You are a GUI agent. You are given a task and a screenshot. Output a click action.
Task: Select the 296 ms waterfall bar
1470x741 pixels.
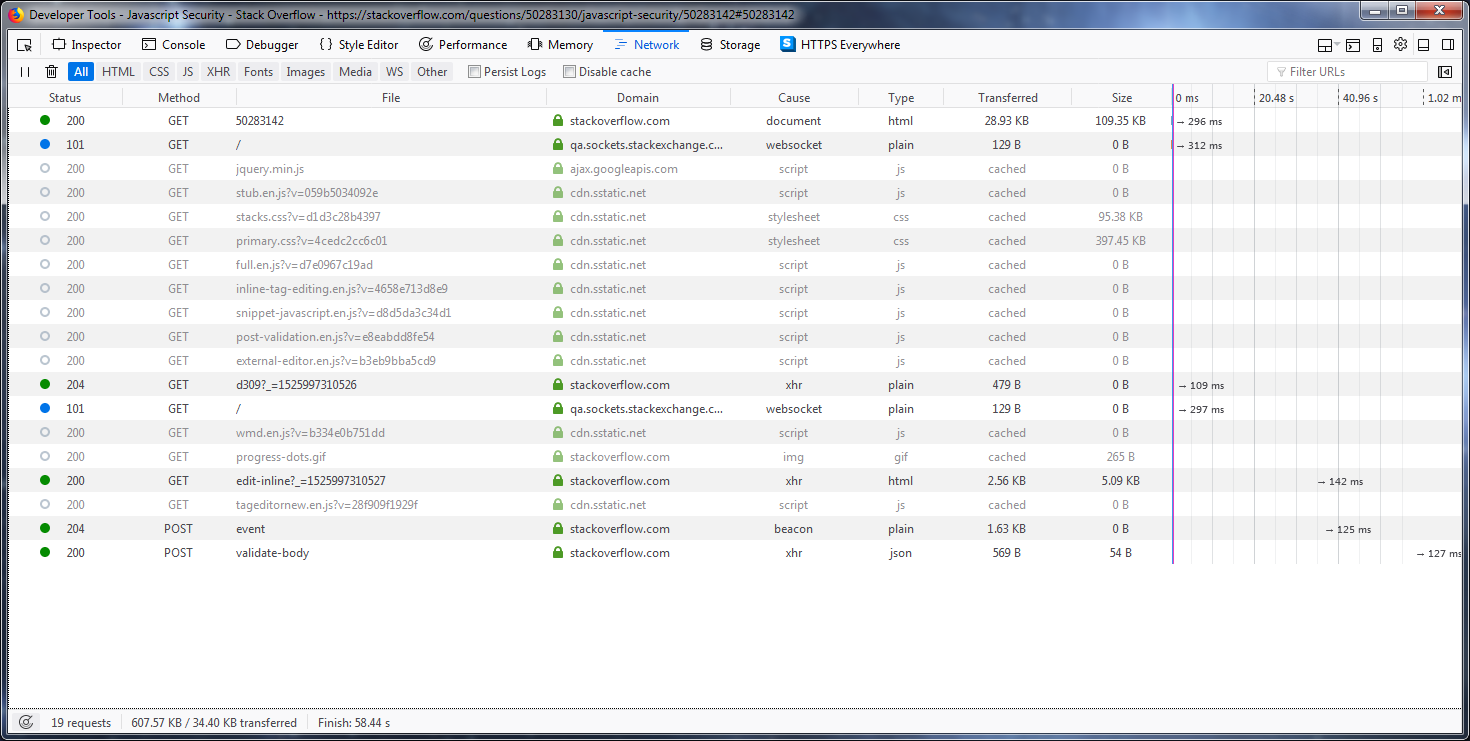coord(1200,121)
